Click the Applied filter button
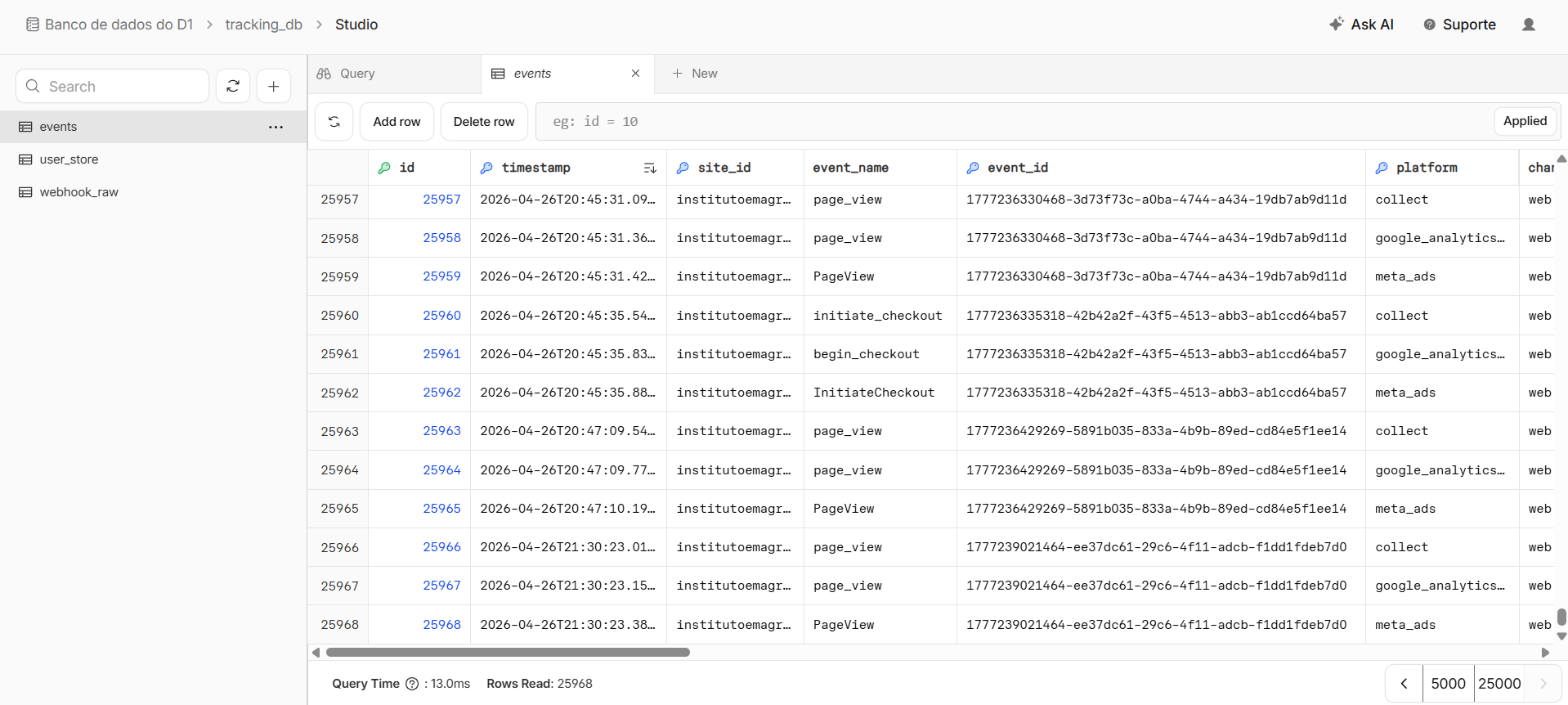This screenshot has height=705, width=1568. 1525,121
